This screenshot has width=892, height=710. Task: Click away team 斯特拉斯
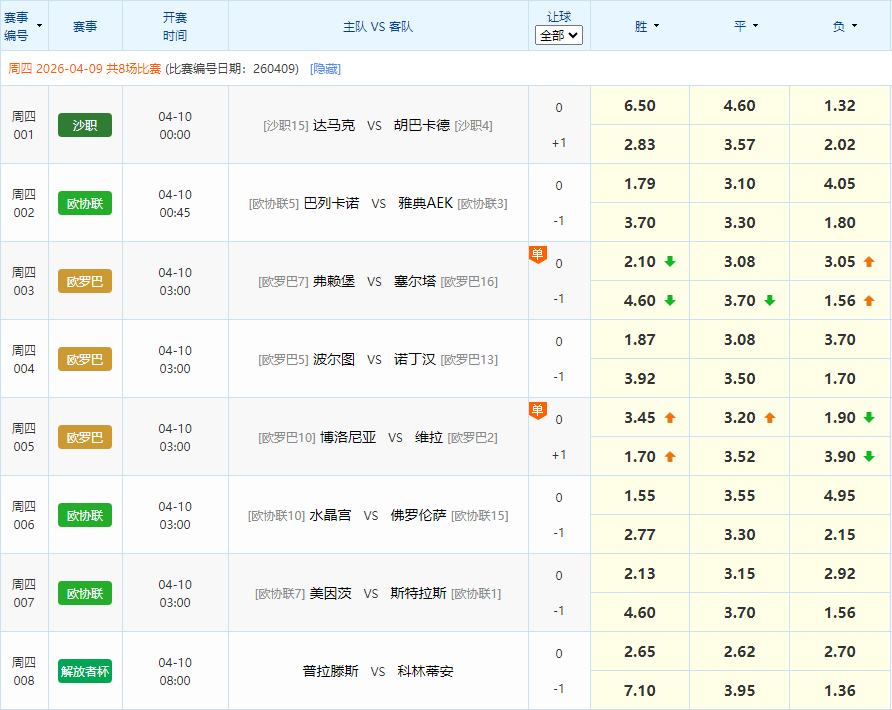point(419,593)
